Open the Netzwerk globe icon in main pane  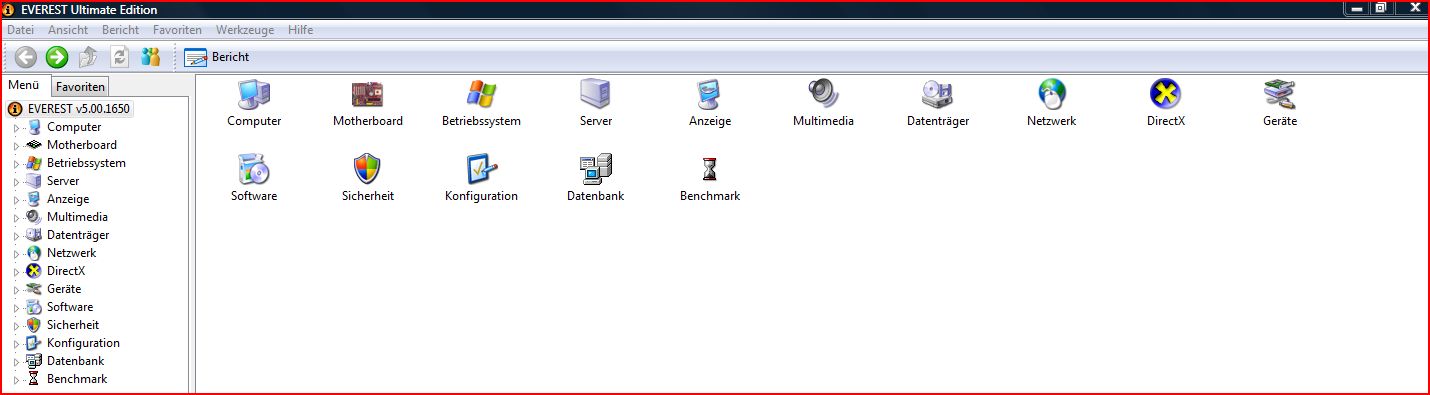[1052, 94]
